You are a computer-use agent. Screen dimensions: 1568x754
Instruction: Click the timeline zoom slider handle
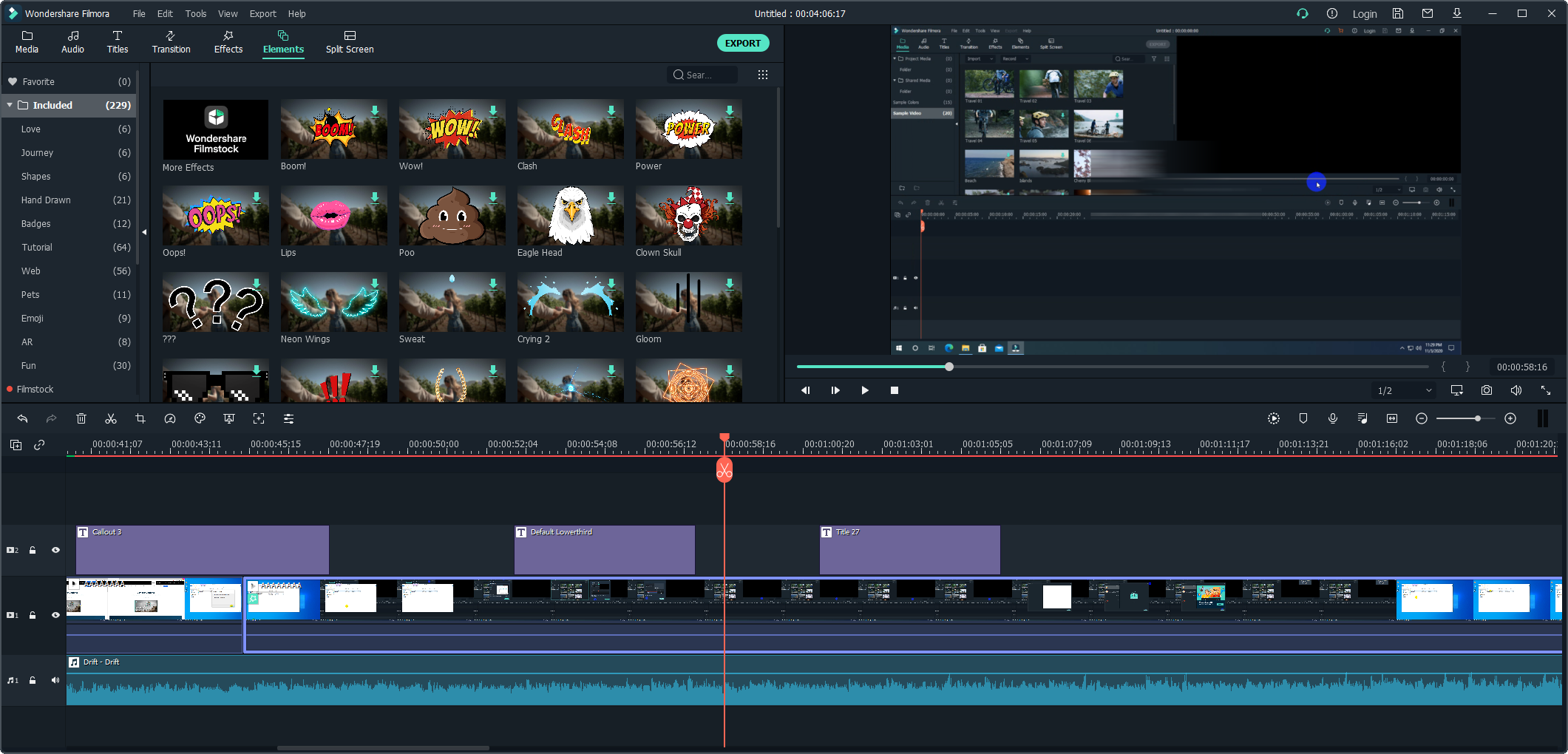(x=1477, y=419)
